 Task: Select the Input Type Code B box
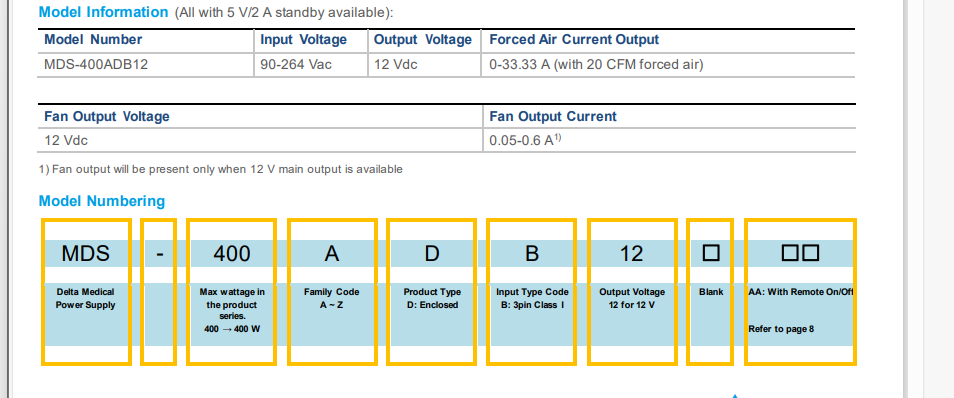pos(532,292)
